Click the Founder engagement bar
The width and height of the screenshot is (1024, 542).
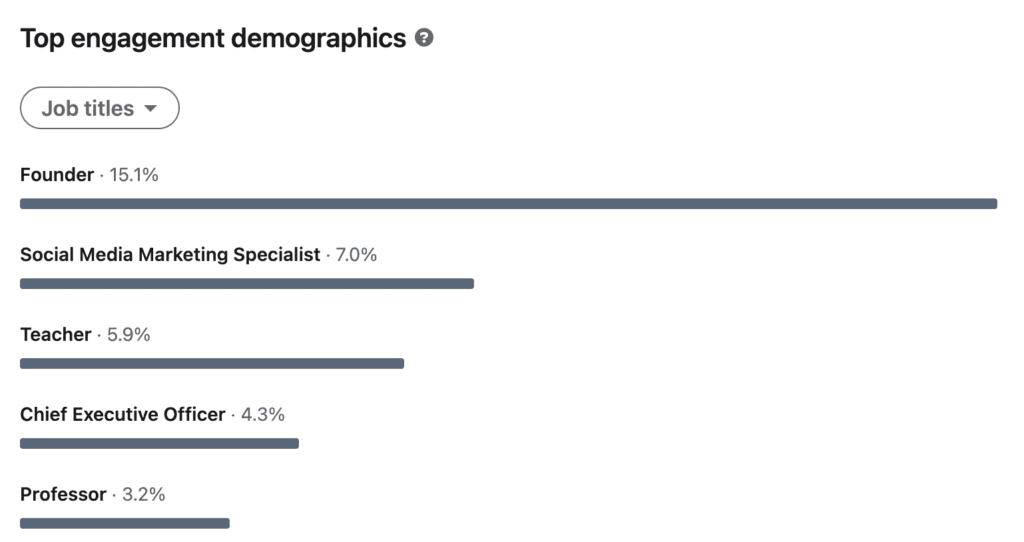tap(509, 204)
